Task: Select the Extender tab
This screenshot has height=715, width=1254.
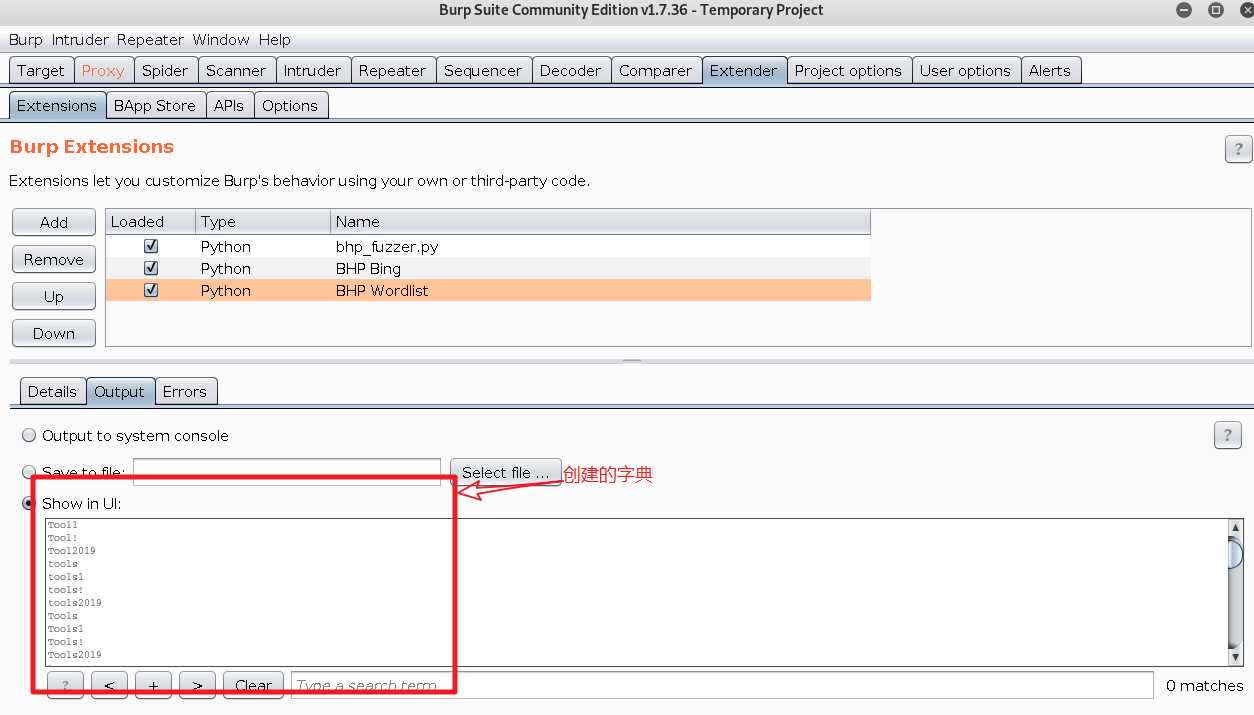Action: (x=743, y=71)
